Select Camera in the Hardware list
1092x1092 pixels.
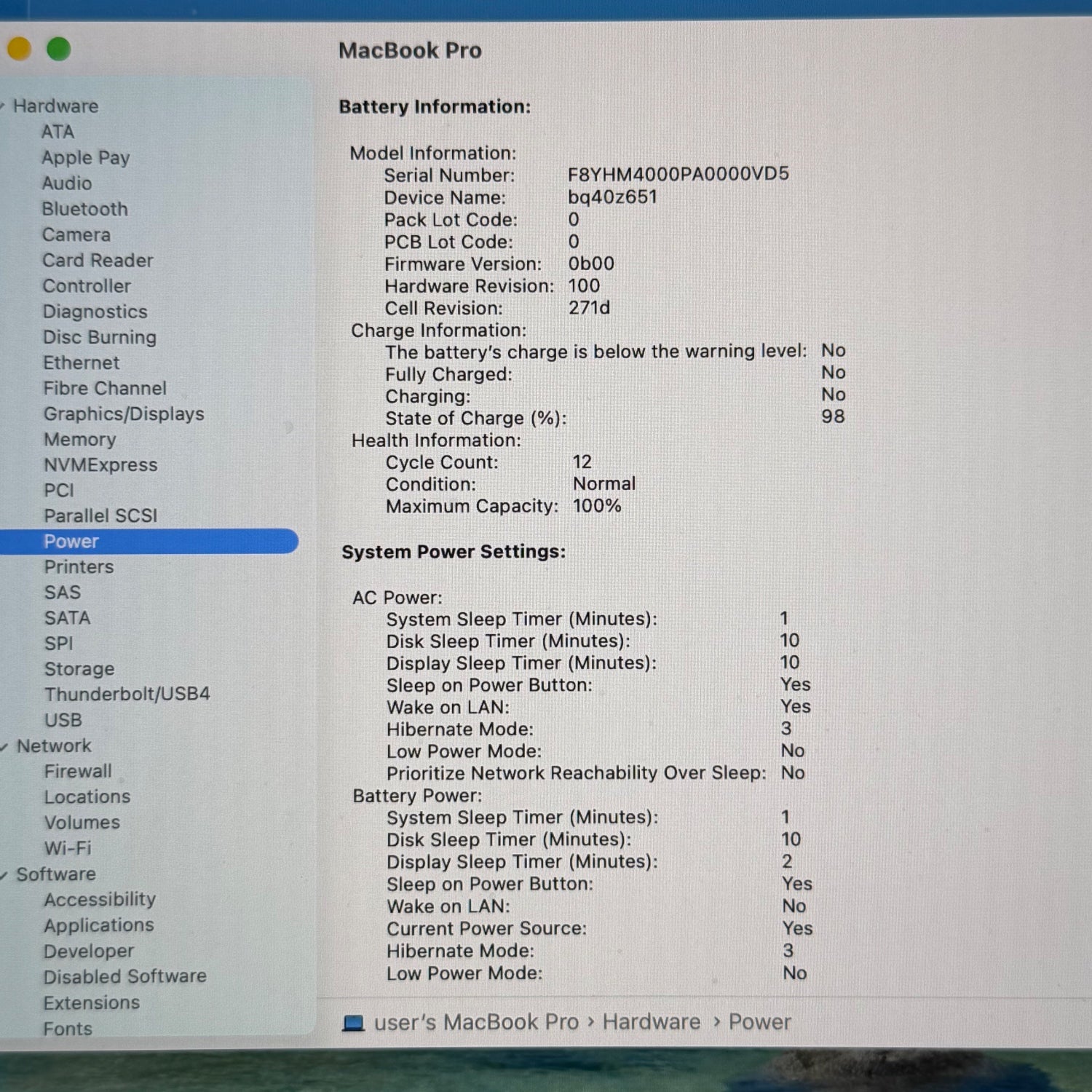pos(76,235)
